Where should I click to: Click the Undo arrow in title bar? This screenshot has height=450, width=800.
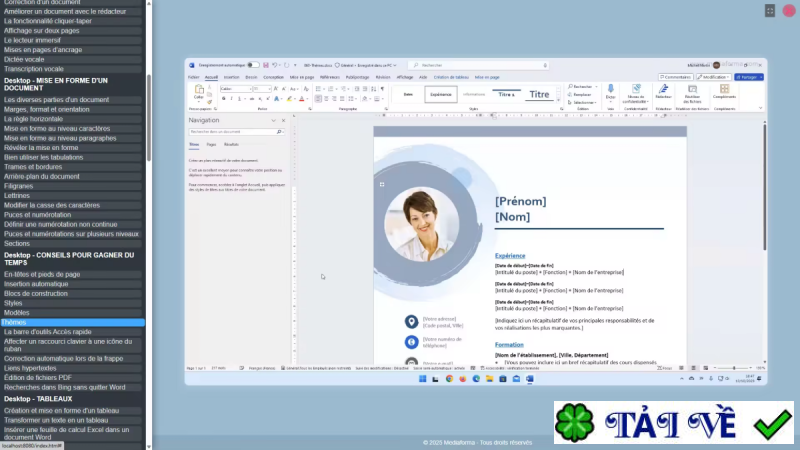274,65
